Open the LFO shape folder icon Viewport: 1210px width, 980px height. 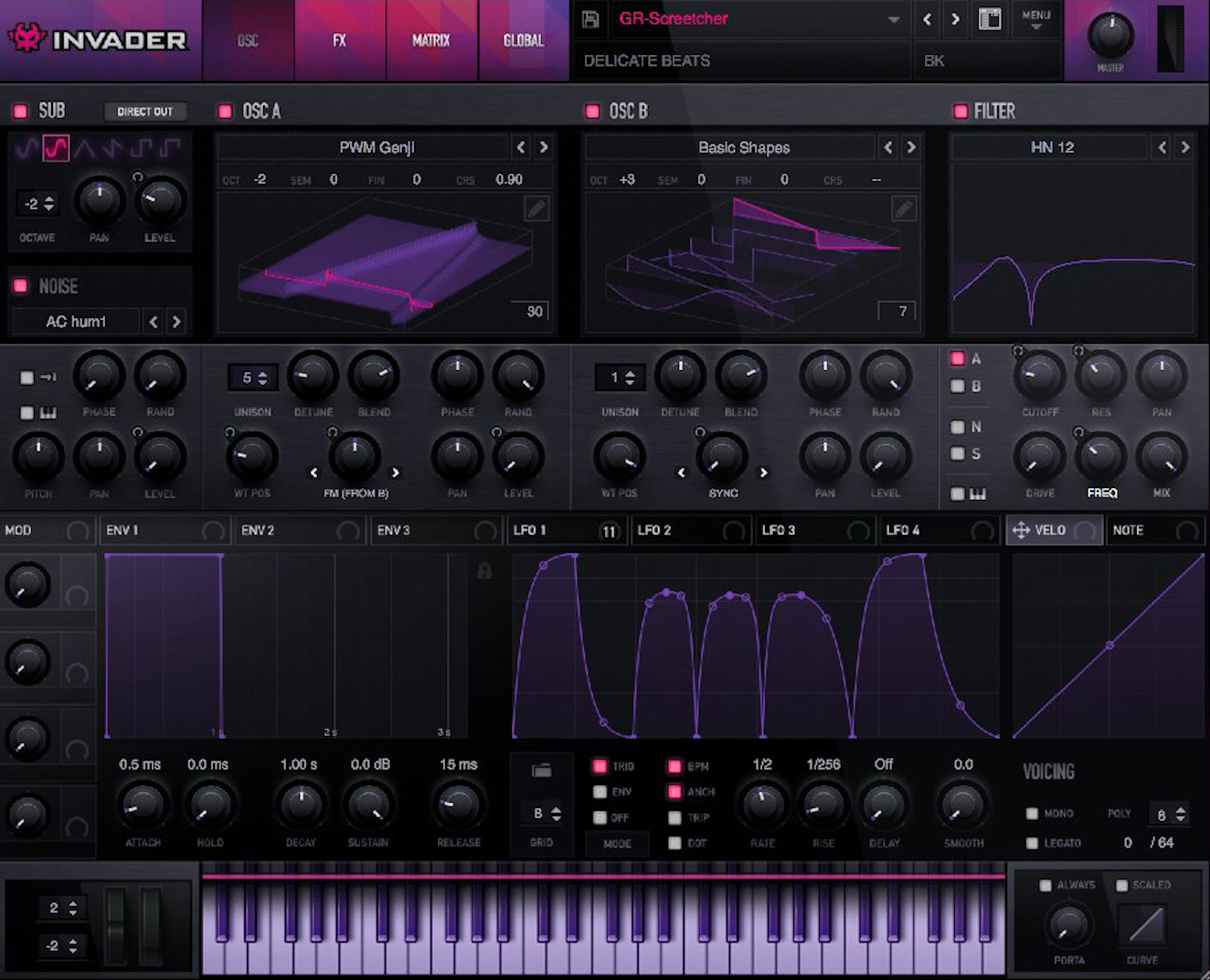542,771
